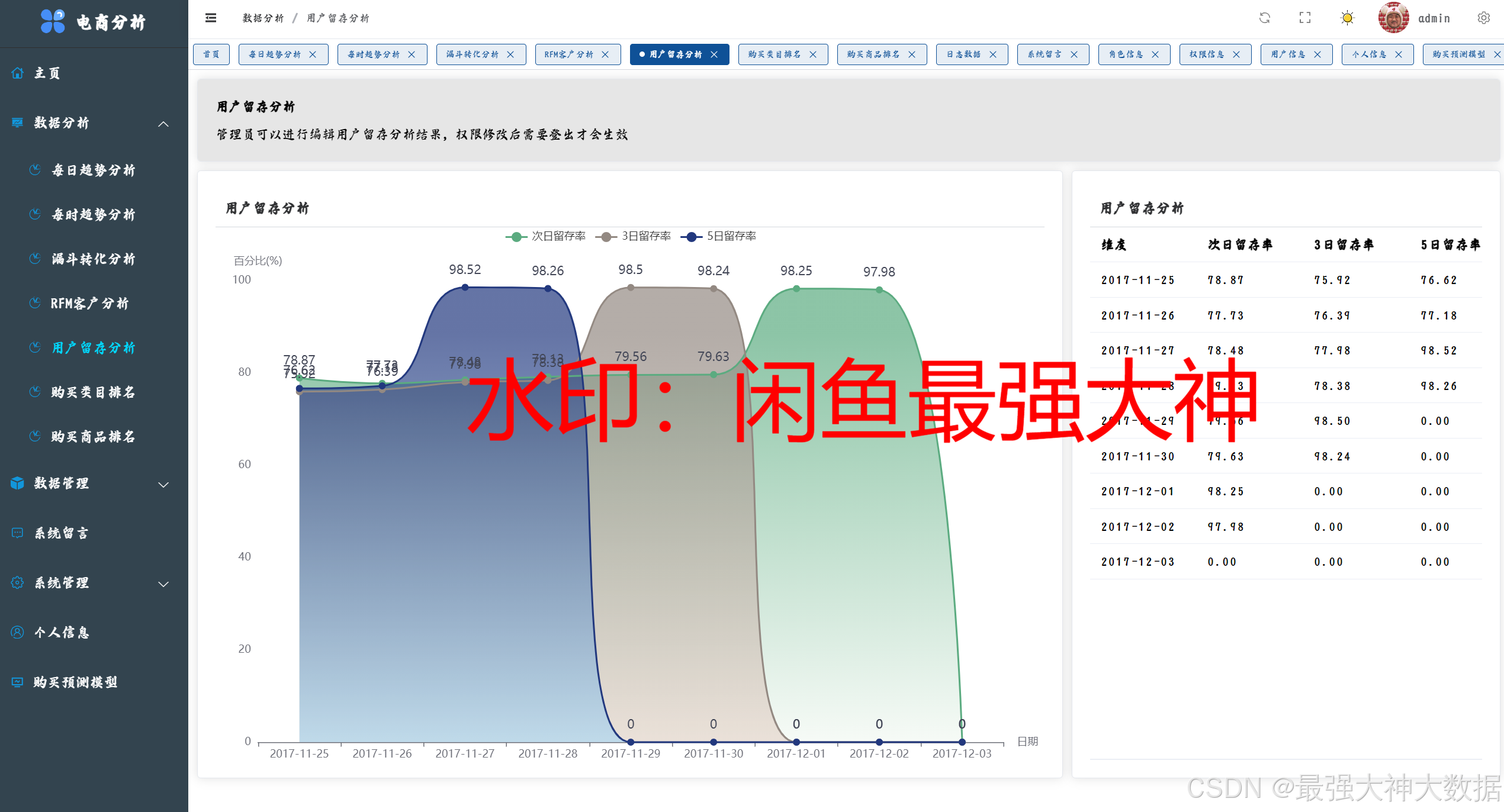This screenshot has width=1504, height=812.
Task: Click the hamburger menu collapse icon
Action: (211, 18)
